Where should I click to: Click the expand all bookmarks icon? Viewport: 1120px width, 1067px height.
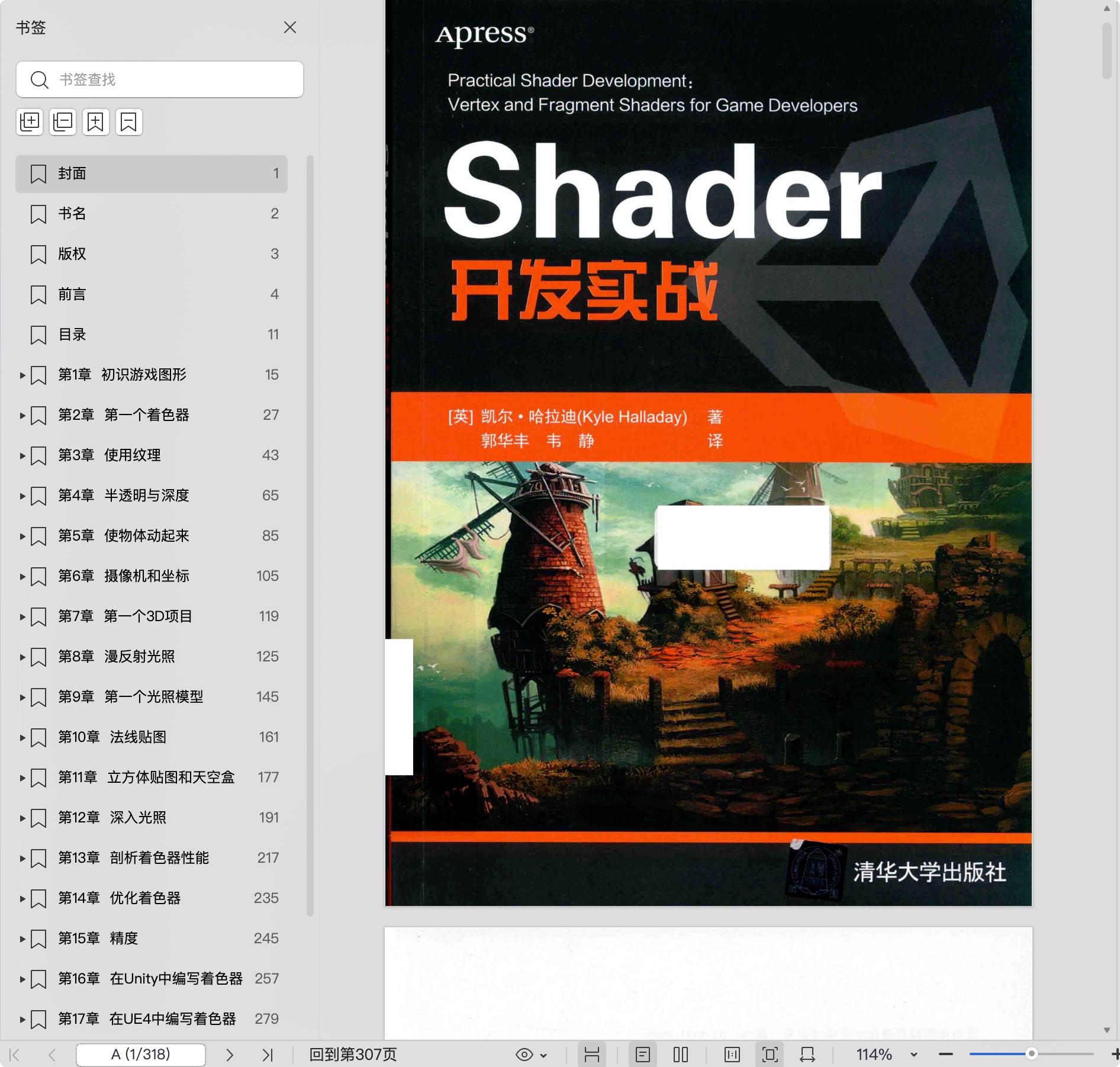30,122
